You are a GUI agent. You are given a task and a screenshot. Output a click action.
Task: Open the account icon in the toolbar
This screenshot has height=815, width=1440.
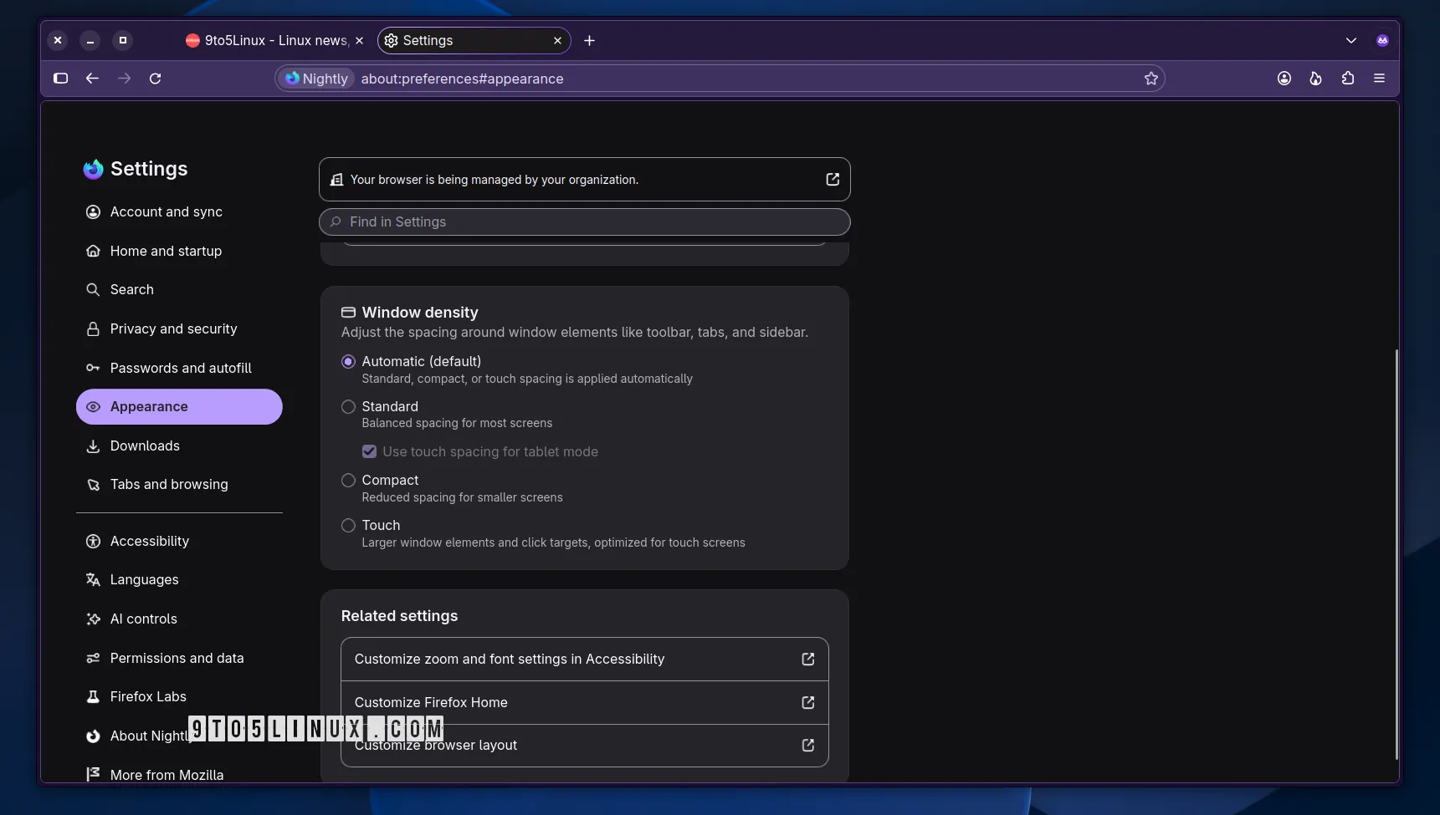[1284, 78]
